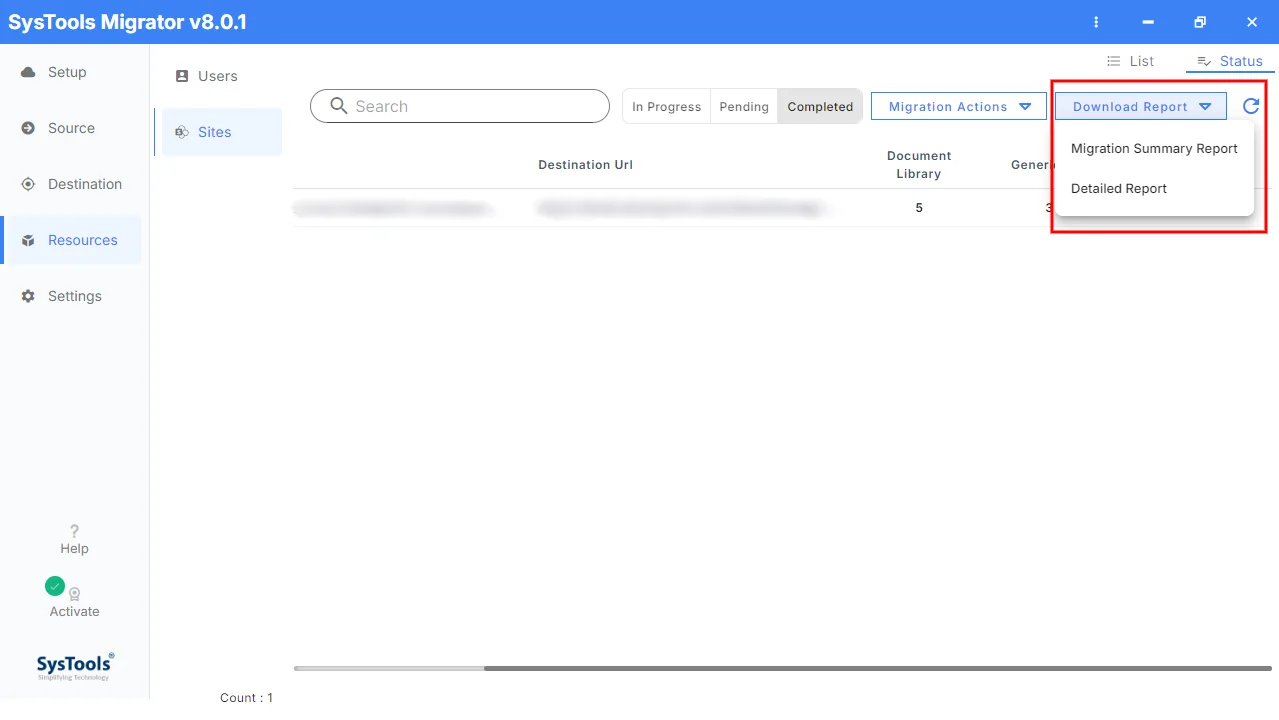Screen dimensions: 1279x720
Task: Click the Count : 1 label
Action: point(246,698)
